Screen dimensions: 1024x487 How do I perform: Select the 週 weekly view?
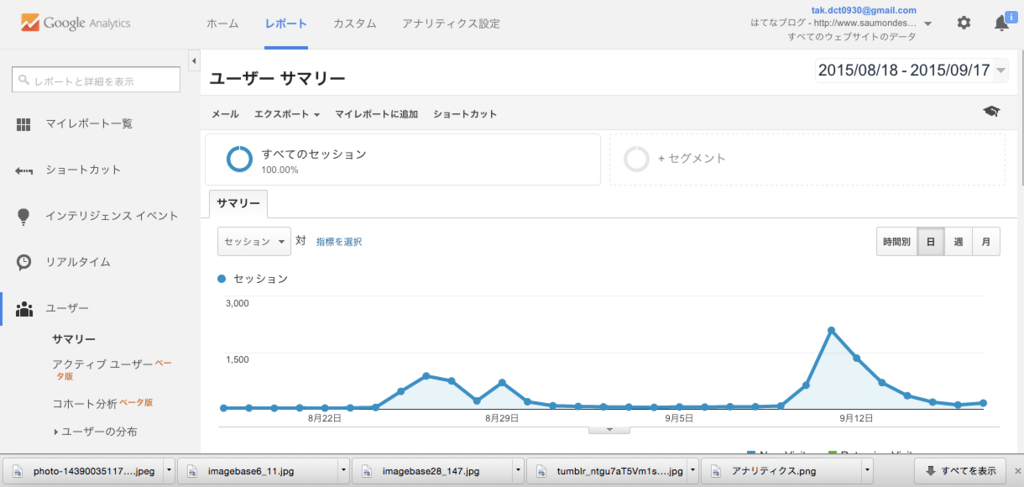(x=958, y=242)
